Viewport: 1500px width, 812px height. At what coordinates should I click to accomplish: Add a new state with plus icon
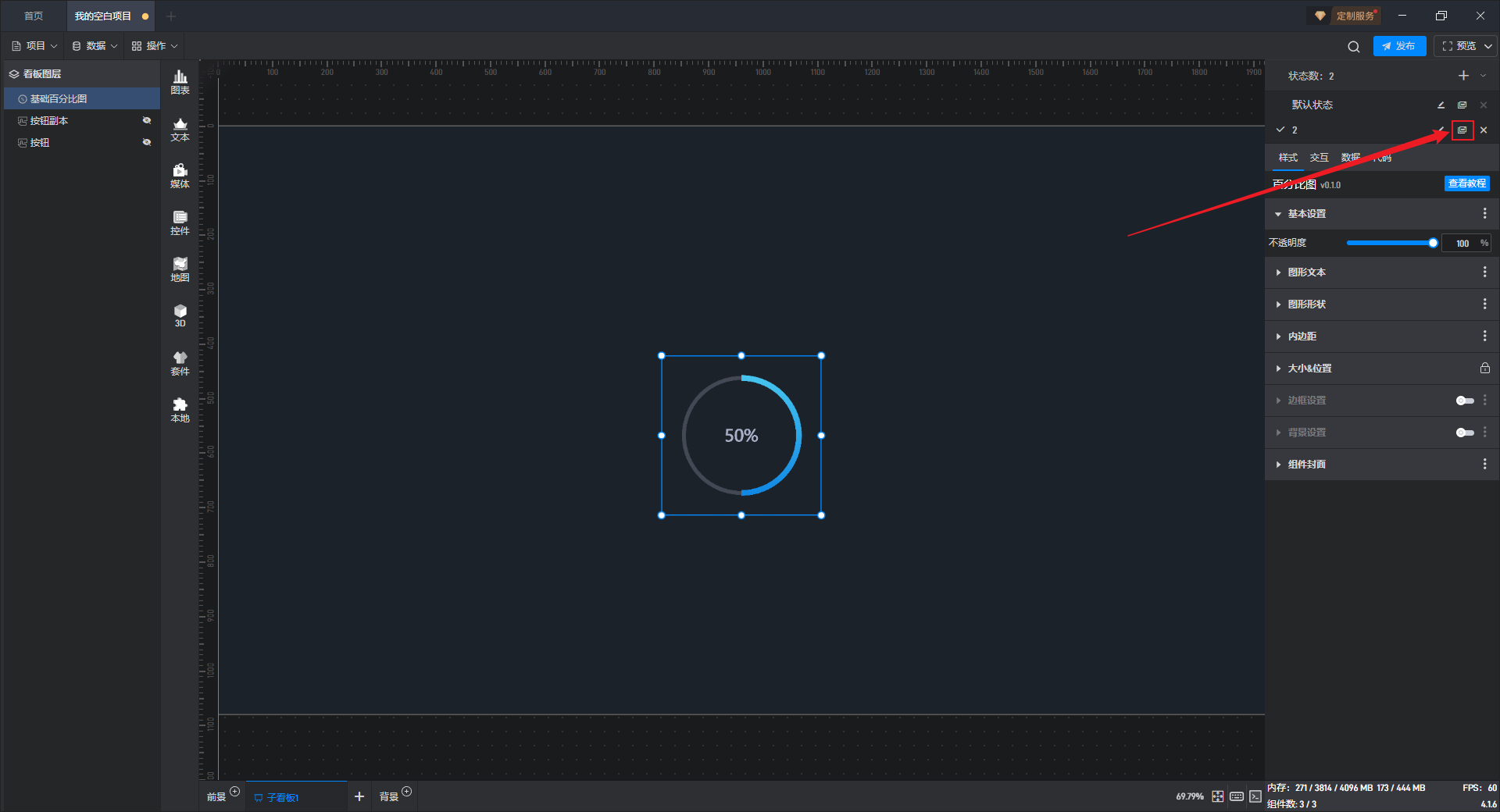point(1463,76)
